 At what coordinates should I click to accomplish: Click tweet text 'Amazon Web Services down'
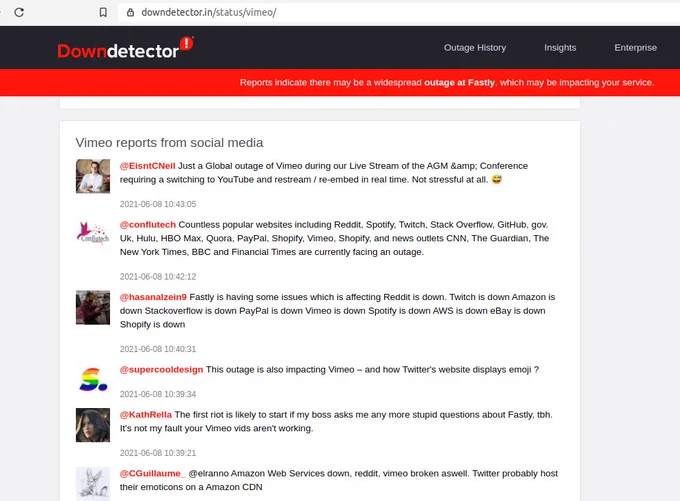[339, 480]
